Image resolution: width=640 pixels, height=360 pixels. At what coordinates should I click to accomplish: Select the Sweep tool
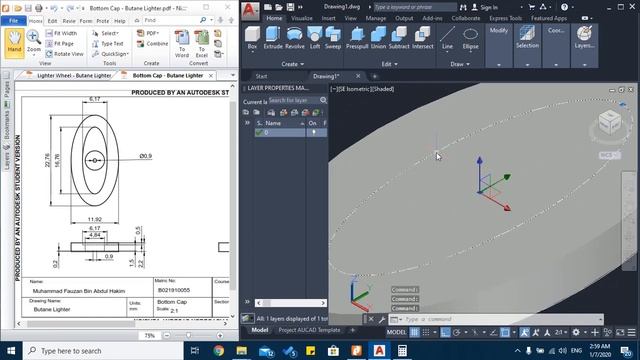click(333, 38)
